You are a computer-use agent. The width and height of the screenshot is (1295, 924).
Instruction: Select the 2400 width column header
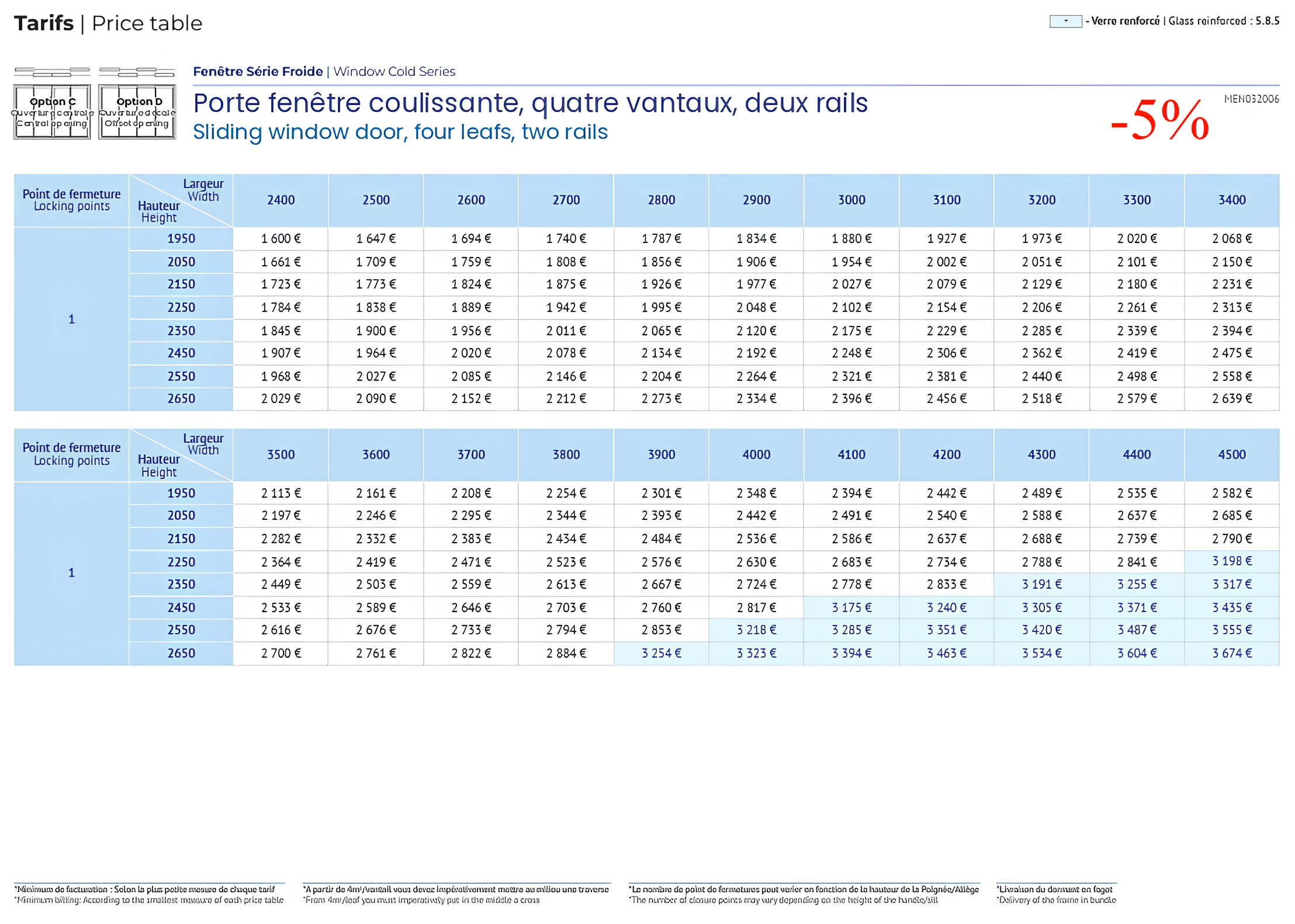[281, 200]
